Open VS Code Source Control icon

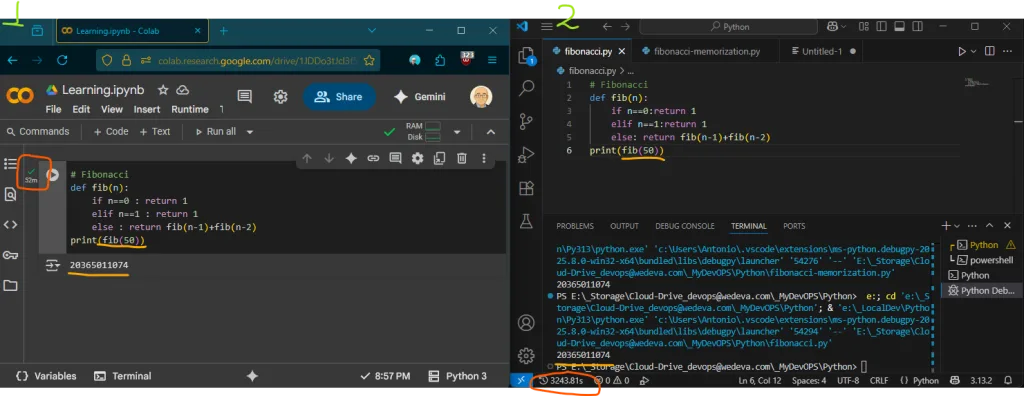[x=526, y=122]
